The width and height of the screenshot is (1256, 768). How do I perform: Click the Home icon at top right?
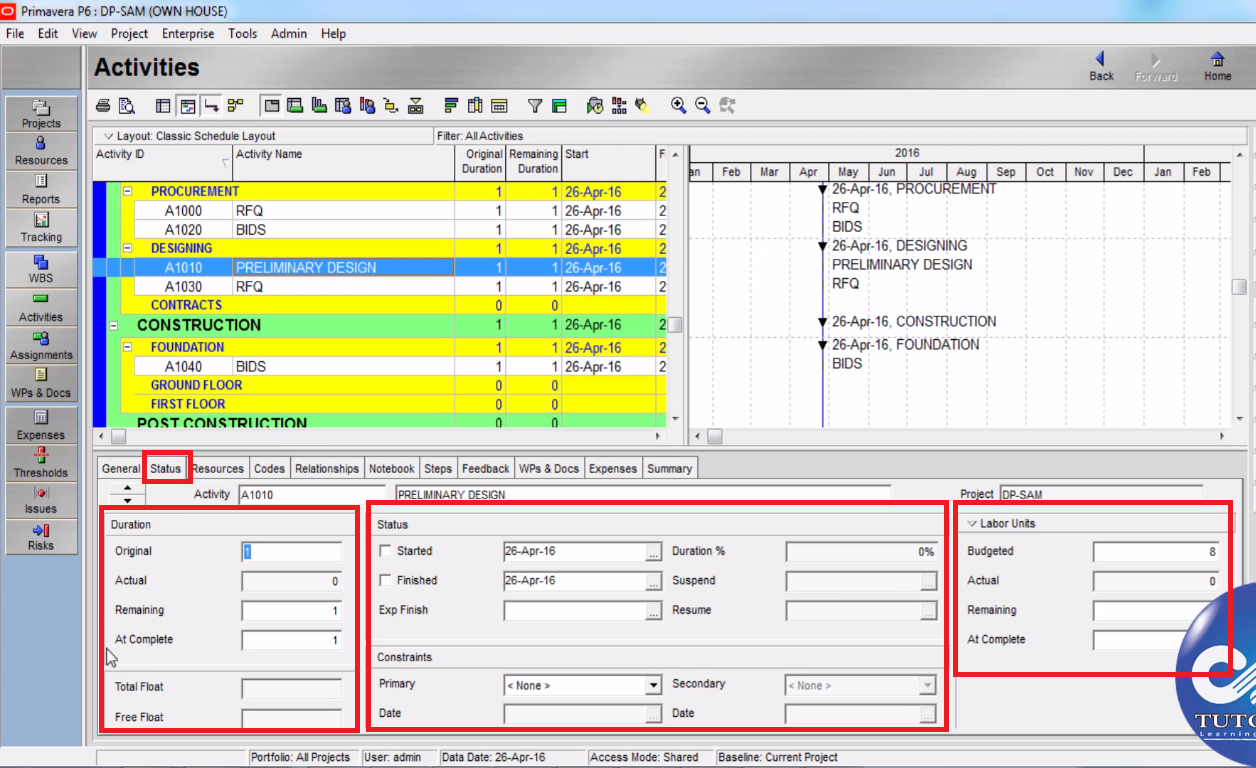1216,66
